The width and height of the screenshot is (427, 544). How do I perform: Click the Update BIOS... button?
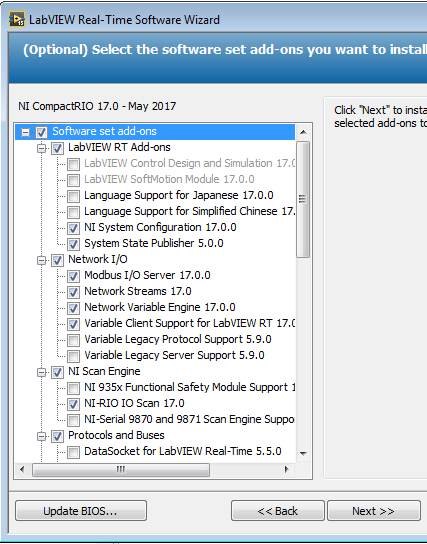[x=81, y=511]
